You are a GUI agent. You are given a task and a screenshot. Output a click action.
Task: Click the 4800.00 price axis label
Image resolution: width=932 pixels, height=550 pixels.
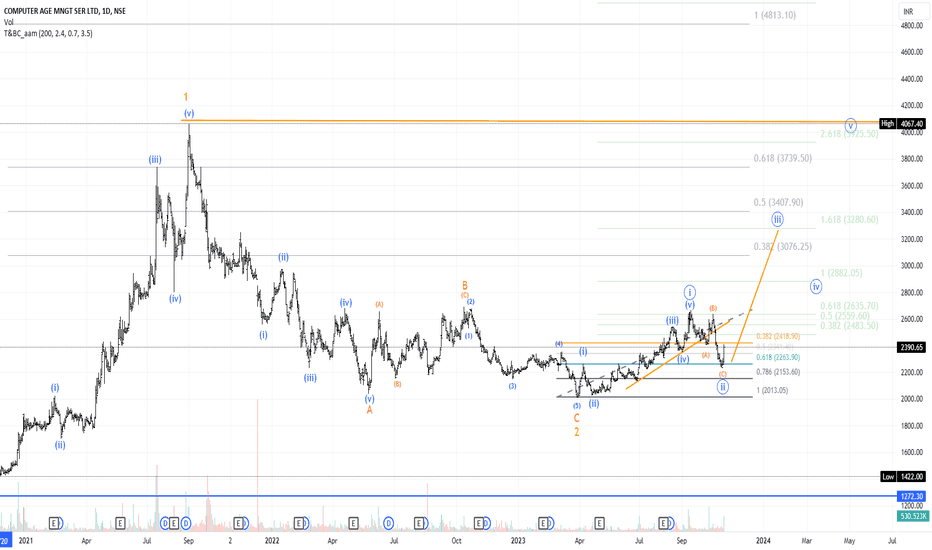911,26
